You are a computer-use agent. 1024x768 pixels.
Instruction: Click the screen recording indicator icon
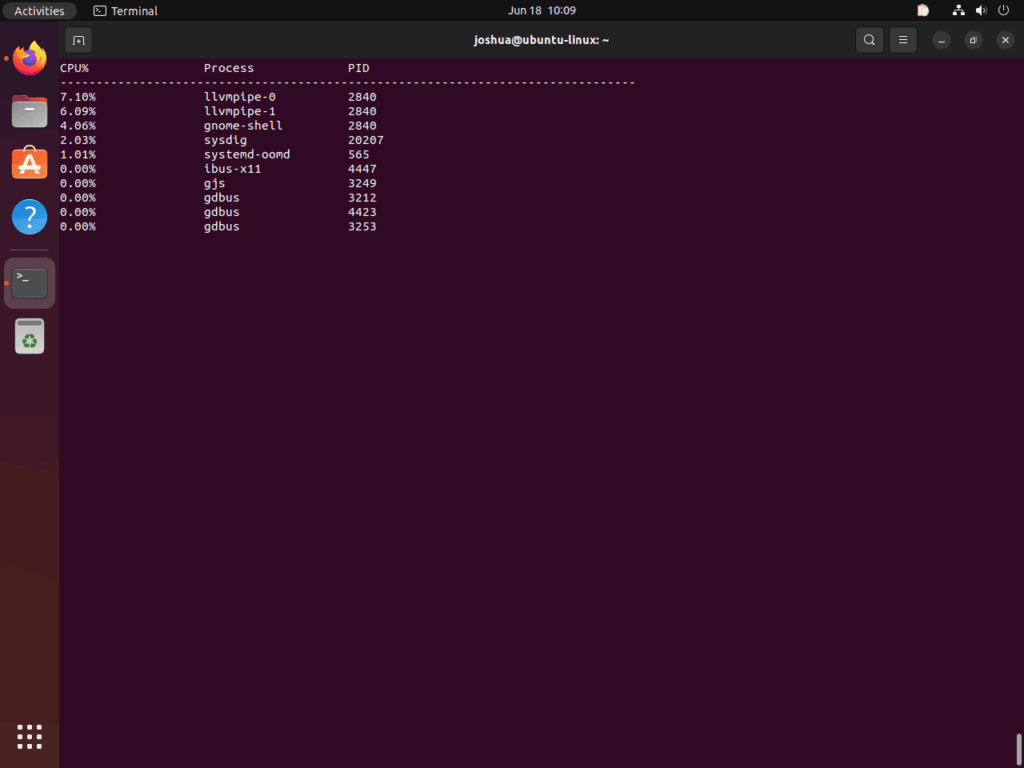(922, 10)
